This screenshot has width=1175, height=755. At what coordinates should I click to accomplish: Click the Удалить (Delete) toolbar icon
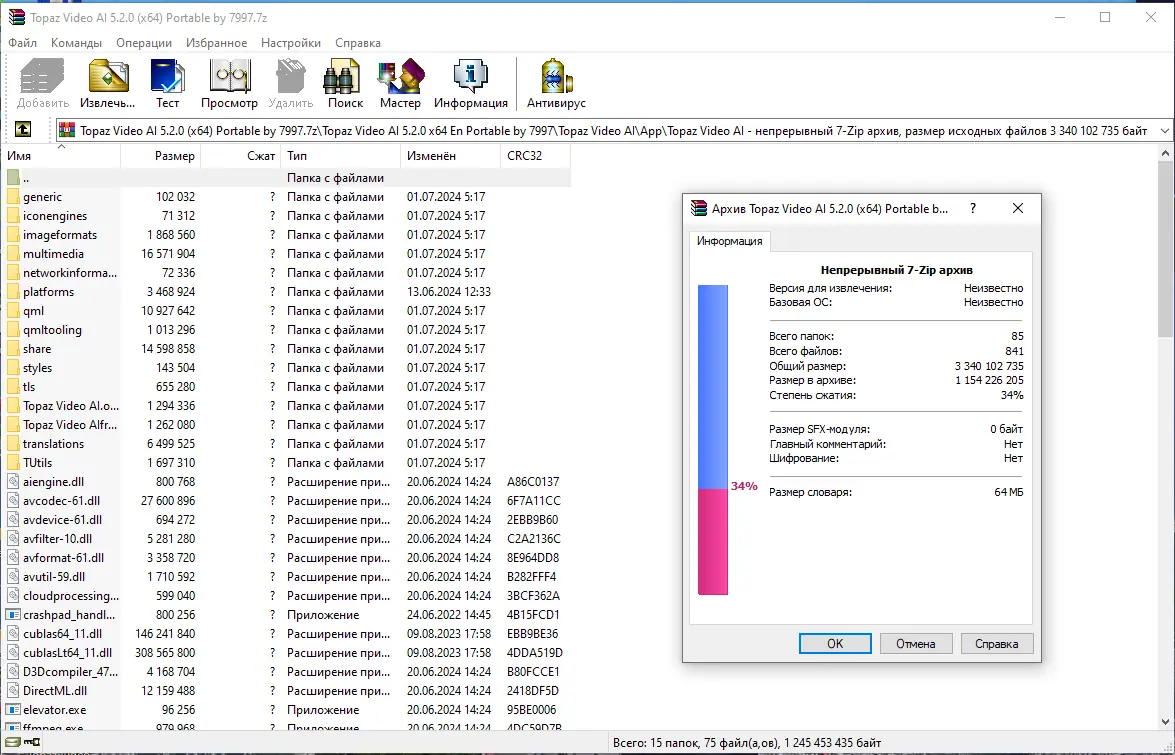click(290, 82)
